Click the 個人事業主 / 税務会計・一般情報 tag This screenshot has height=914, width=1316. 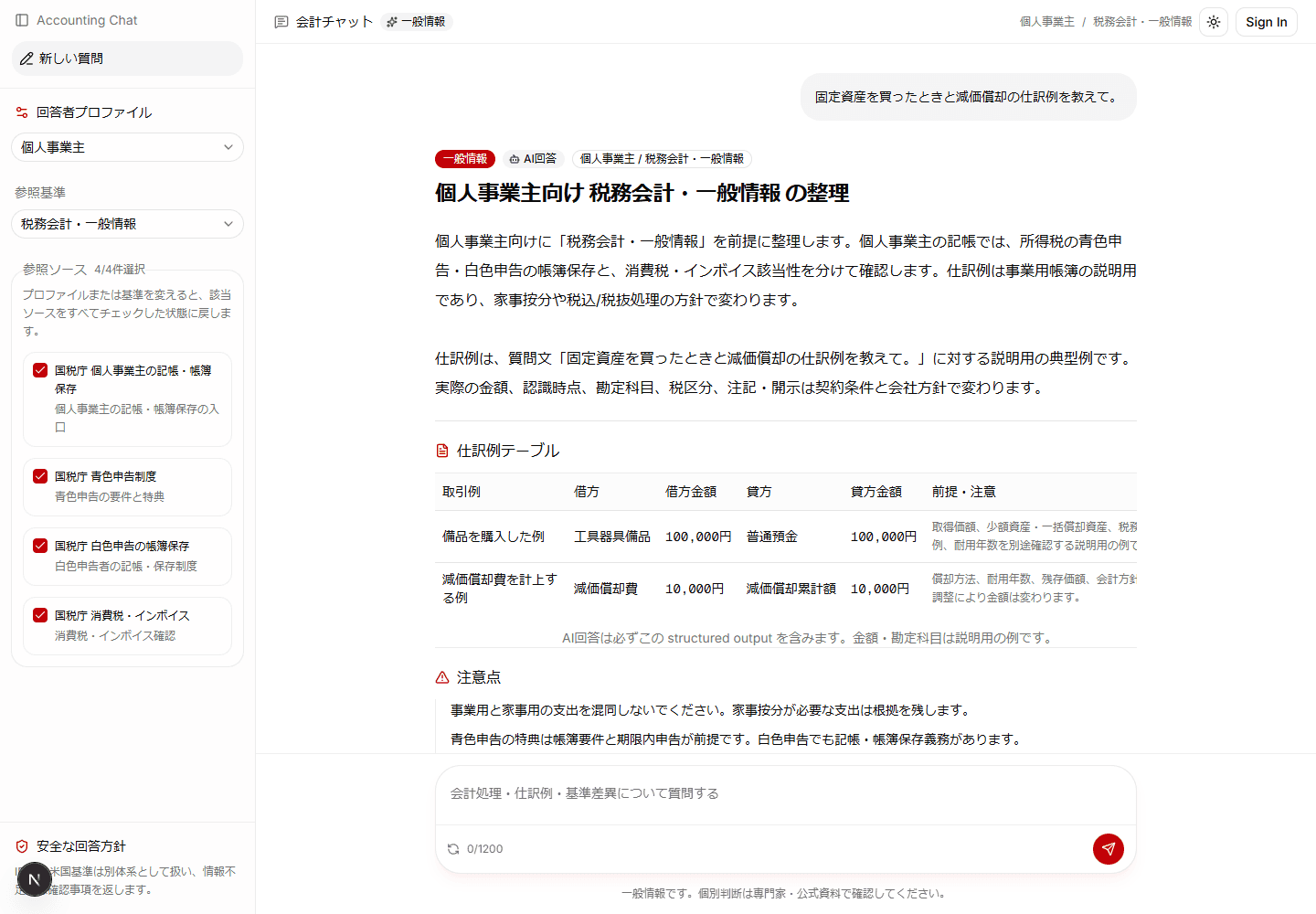(x=662, y=159)
